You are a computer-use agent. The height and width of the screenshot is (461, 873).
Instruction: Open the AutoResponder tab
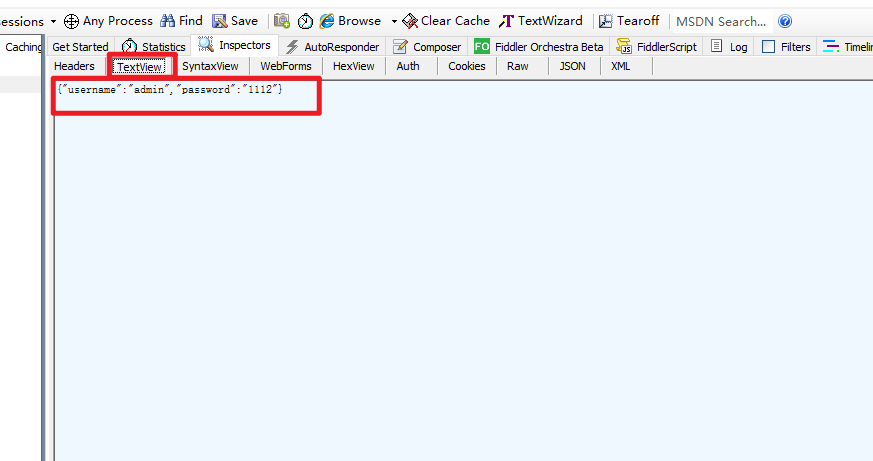pyautogui.click(x=332, y=47)
